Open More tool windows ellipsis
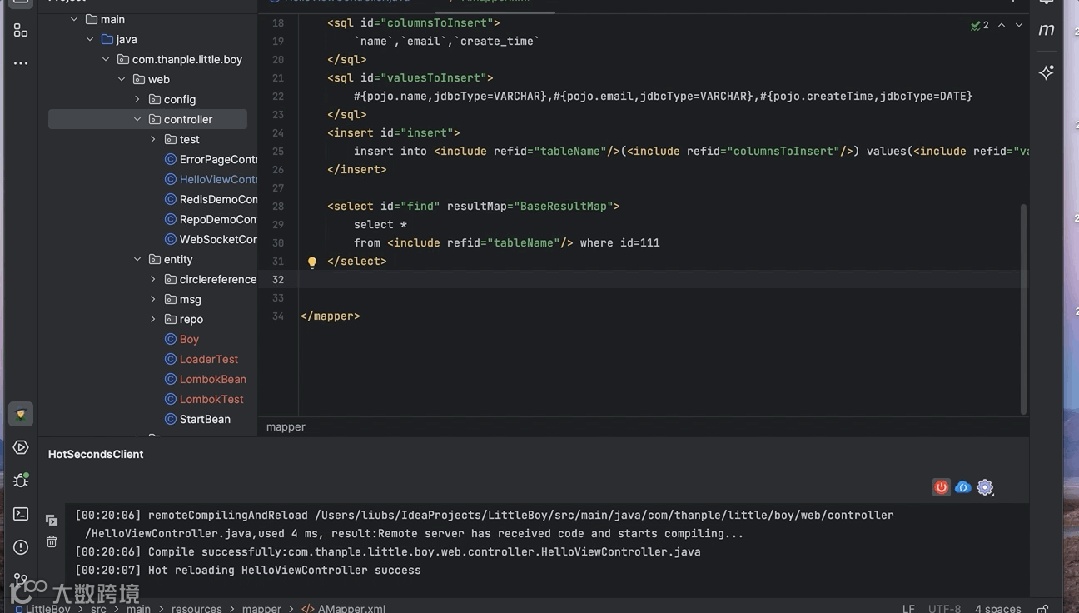The height and width of the screenshot is (613, 1079). tap(20, 63)
